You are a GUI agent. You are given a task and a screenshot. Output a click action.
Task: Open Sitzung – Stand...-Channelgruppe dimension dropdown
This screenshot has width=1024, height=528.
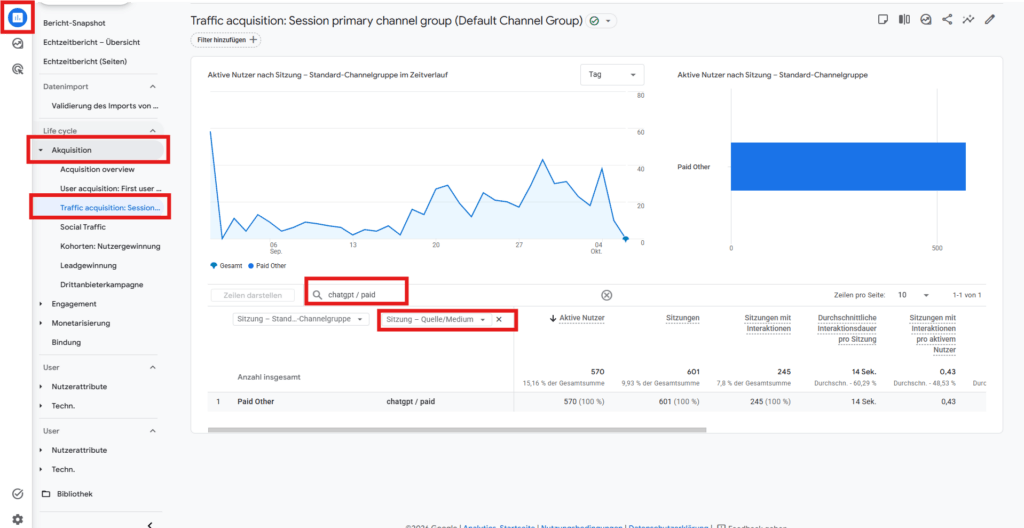tap(301, 320)
